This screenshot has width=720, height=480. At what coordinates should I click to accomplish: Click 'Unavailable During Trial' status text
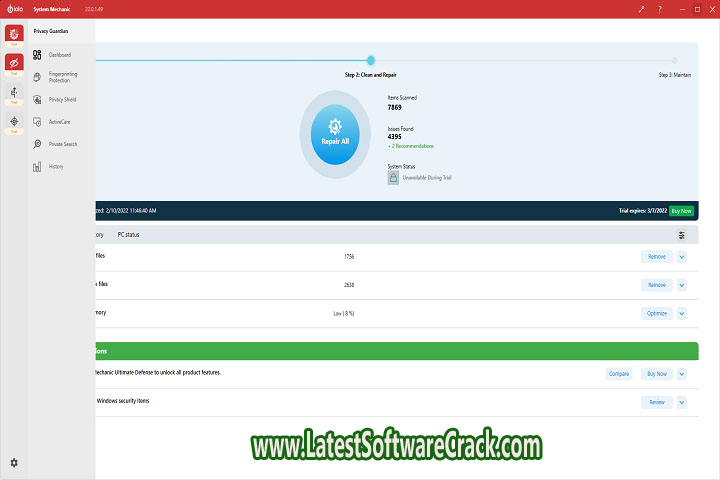pos(427,178)
